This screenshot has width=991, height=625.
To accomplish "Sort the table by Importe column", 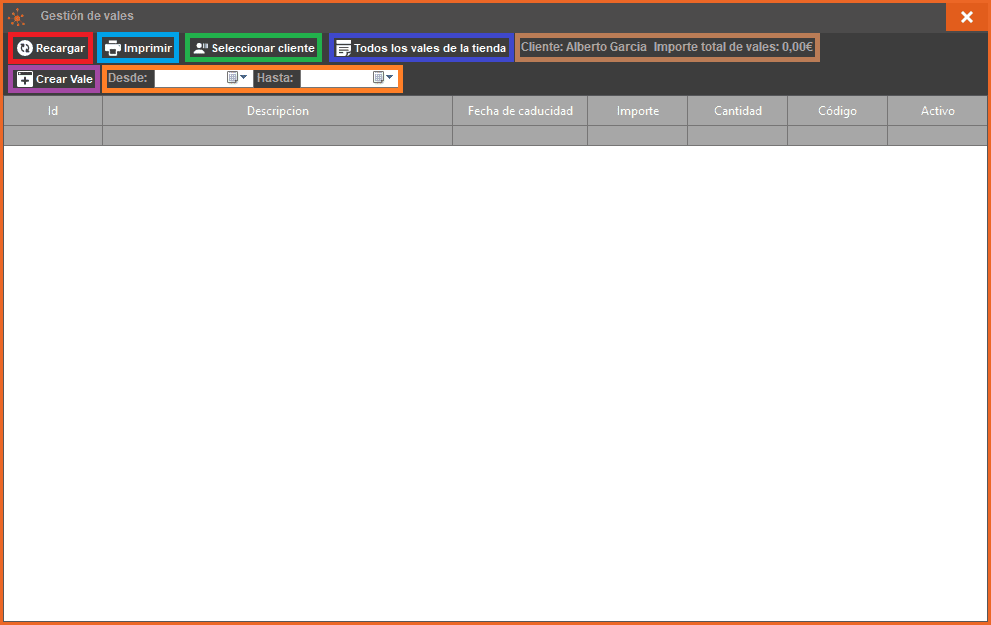I will coord(637,111).
